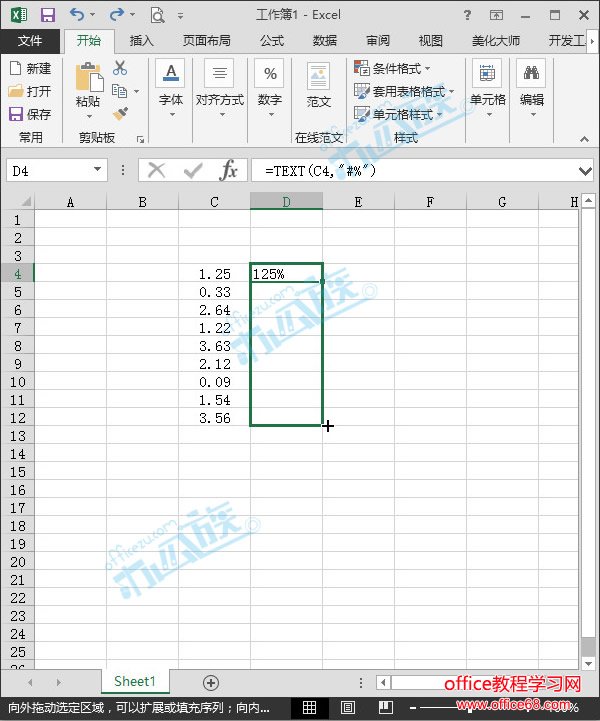Click zoom out minus in status bar
Image resolution: width=600 pixels, height=721 pixels.
point(413,707)
